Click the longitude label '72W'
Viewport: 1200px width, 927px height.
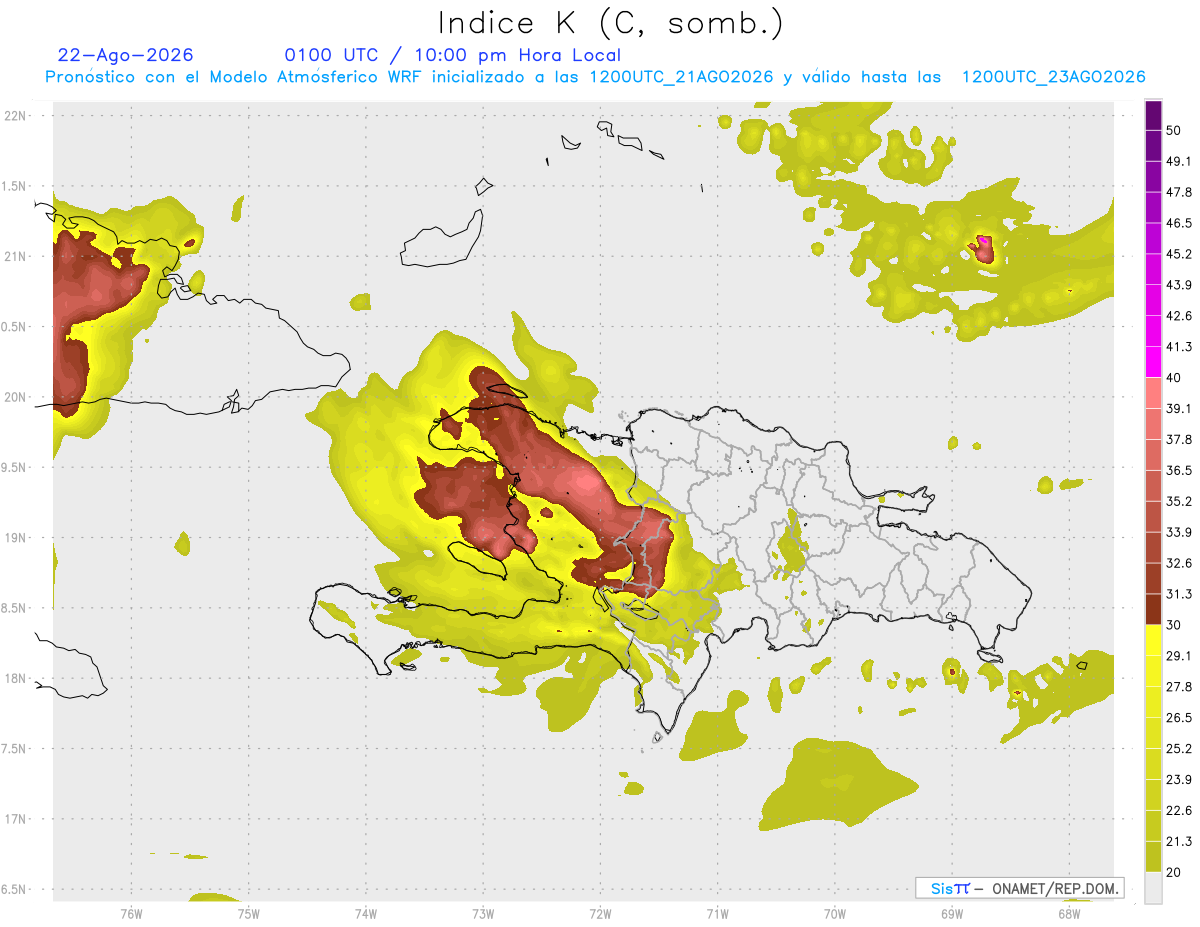coord(600,913)
